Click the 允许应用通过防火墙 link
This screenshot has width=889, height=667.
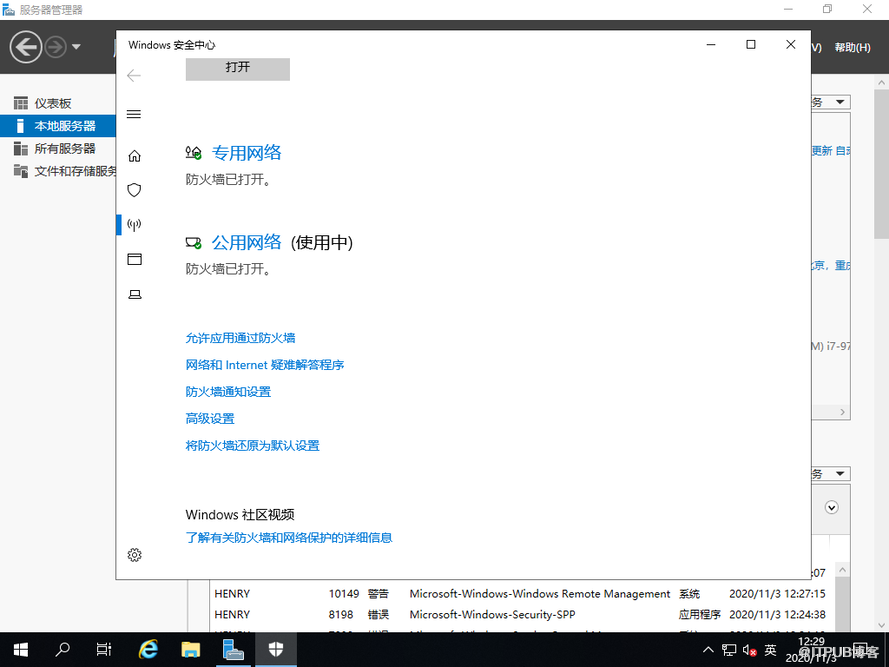point(240,338)
